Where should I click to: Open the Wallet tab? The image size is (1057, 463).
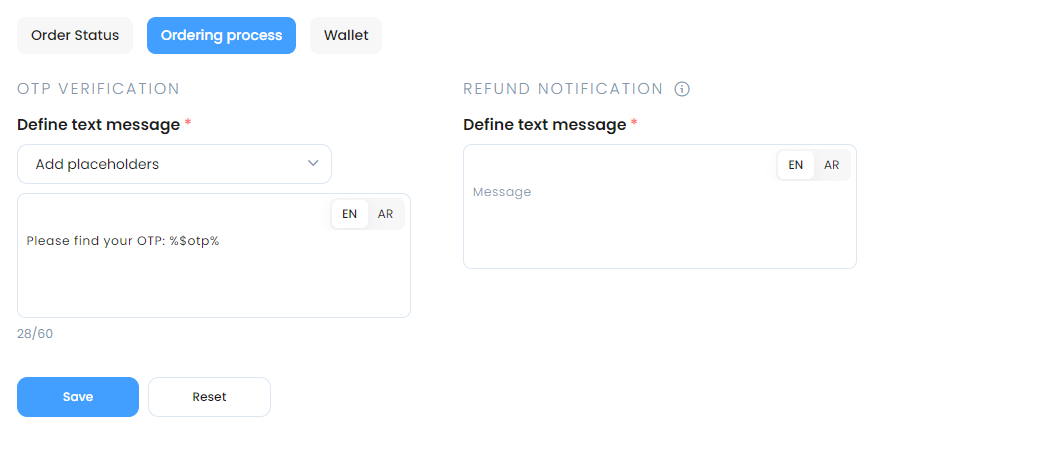(x=346, y=35)
